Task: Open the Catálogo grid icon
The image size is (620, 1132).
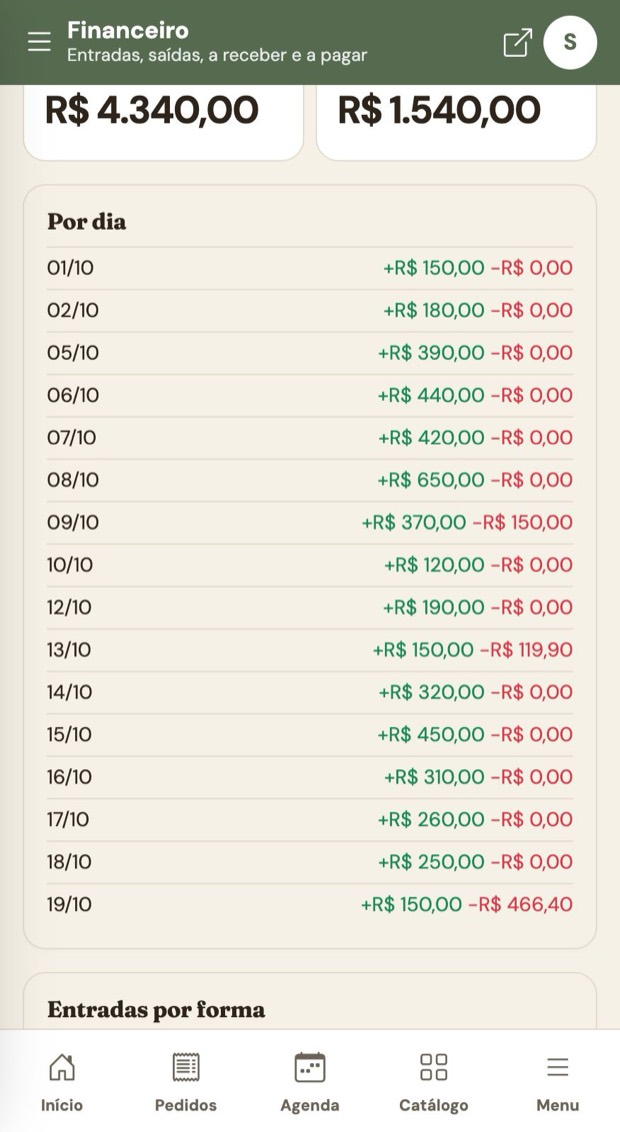Action: click(434, 1067)
